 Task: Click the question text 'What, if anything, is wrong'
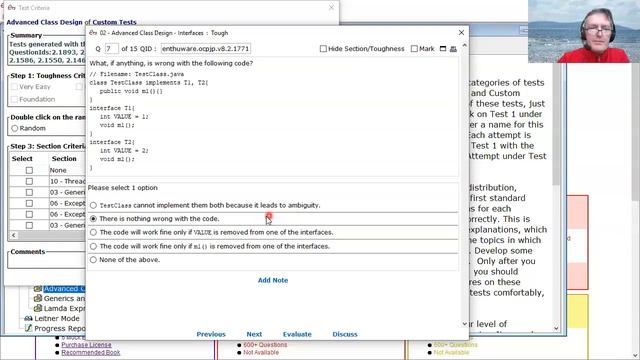coord(171,63)
